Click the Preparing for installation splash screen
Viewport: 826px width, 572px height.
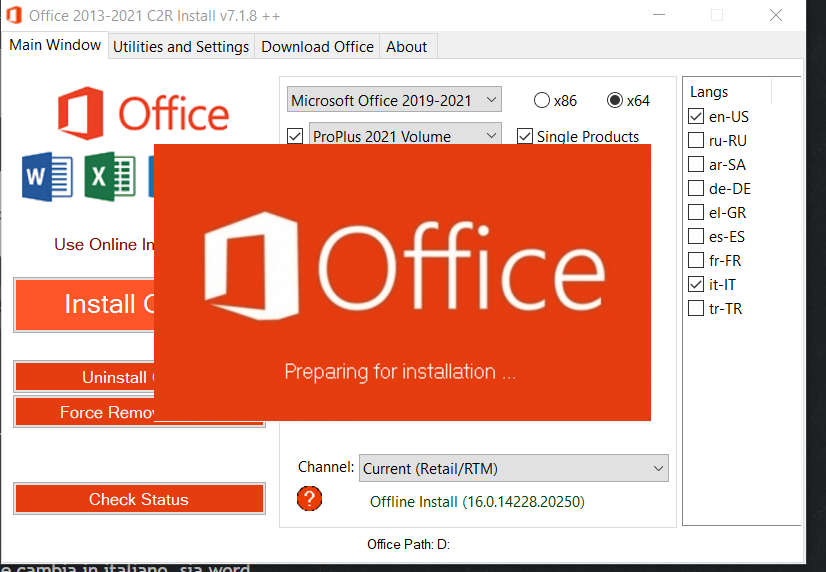point(402,282)
